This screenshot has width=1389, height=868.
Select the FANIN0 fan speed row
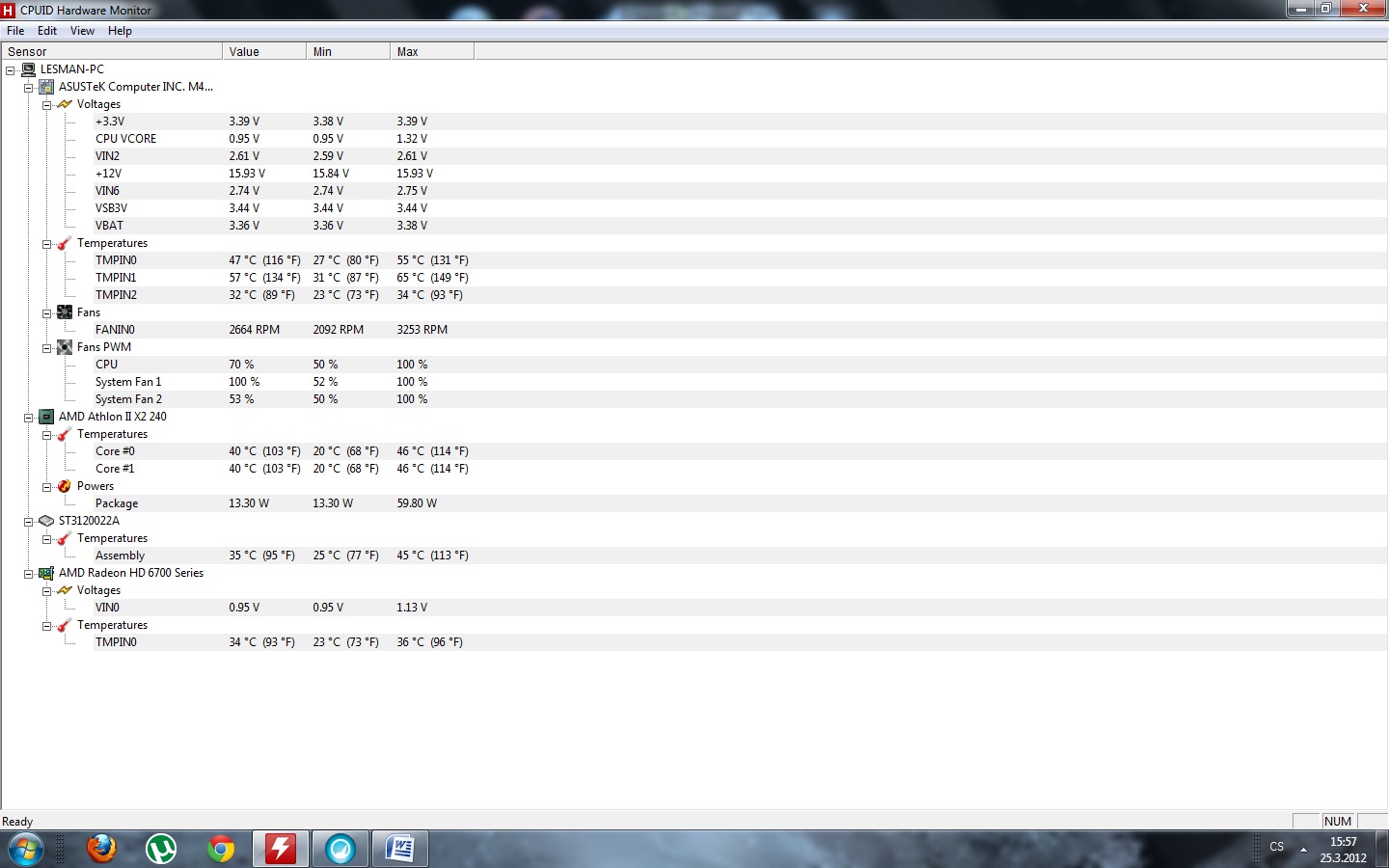(x=740, y=330)
